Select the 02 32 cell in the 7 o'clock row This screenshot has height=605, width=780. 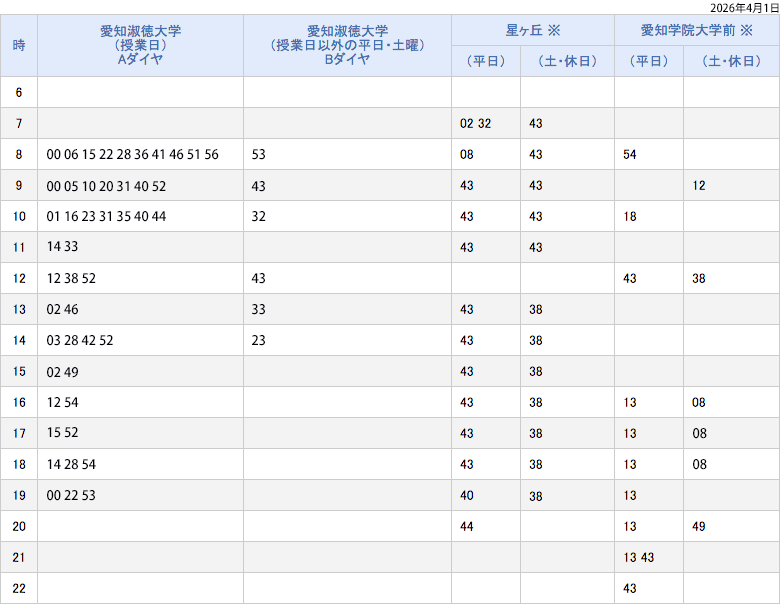coord(475,124)
